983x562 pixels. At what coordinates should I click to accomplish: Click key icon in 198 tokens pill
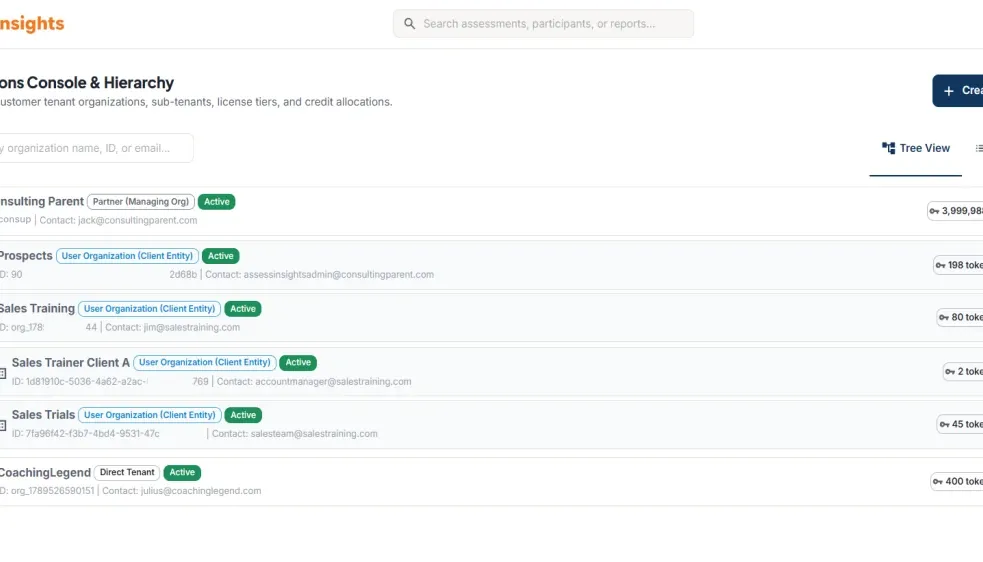940,266
